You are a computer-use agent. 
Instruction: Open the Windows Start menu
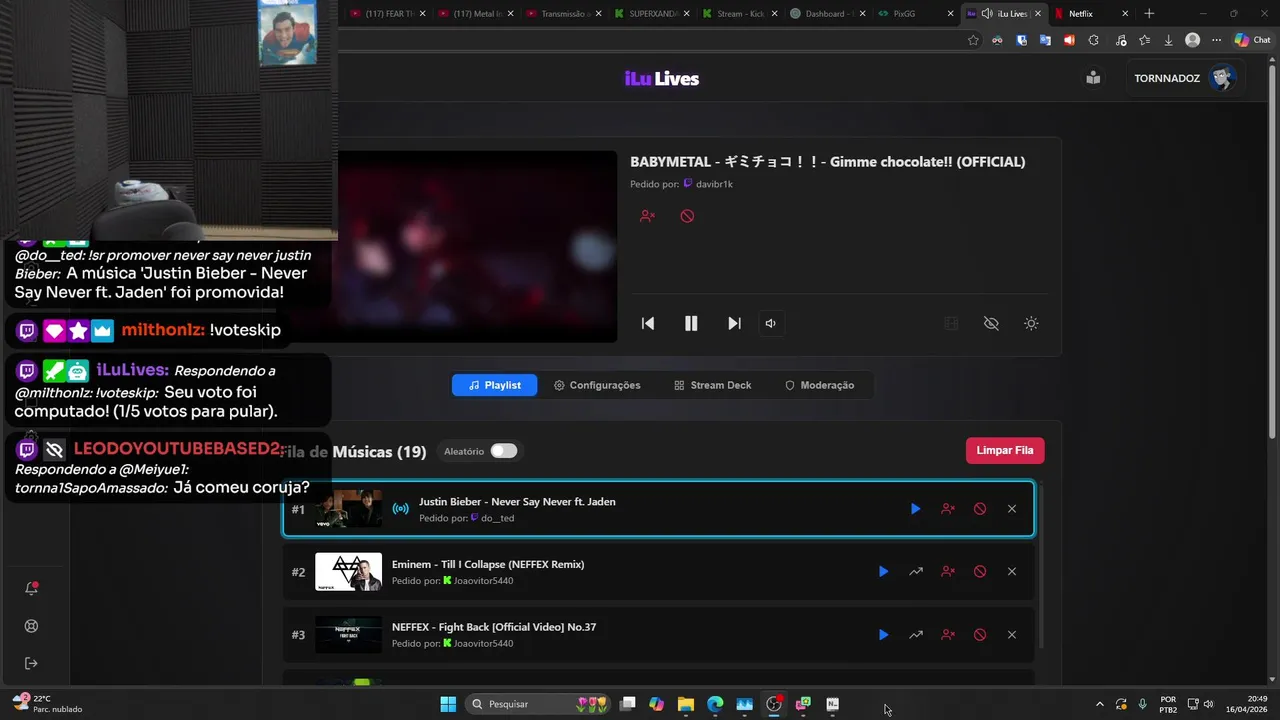(448, 704)
